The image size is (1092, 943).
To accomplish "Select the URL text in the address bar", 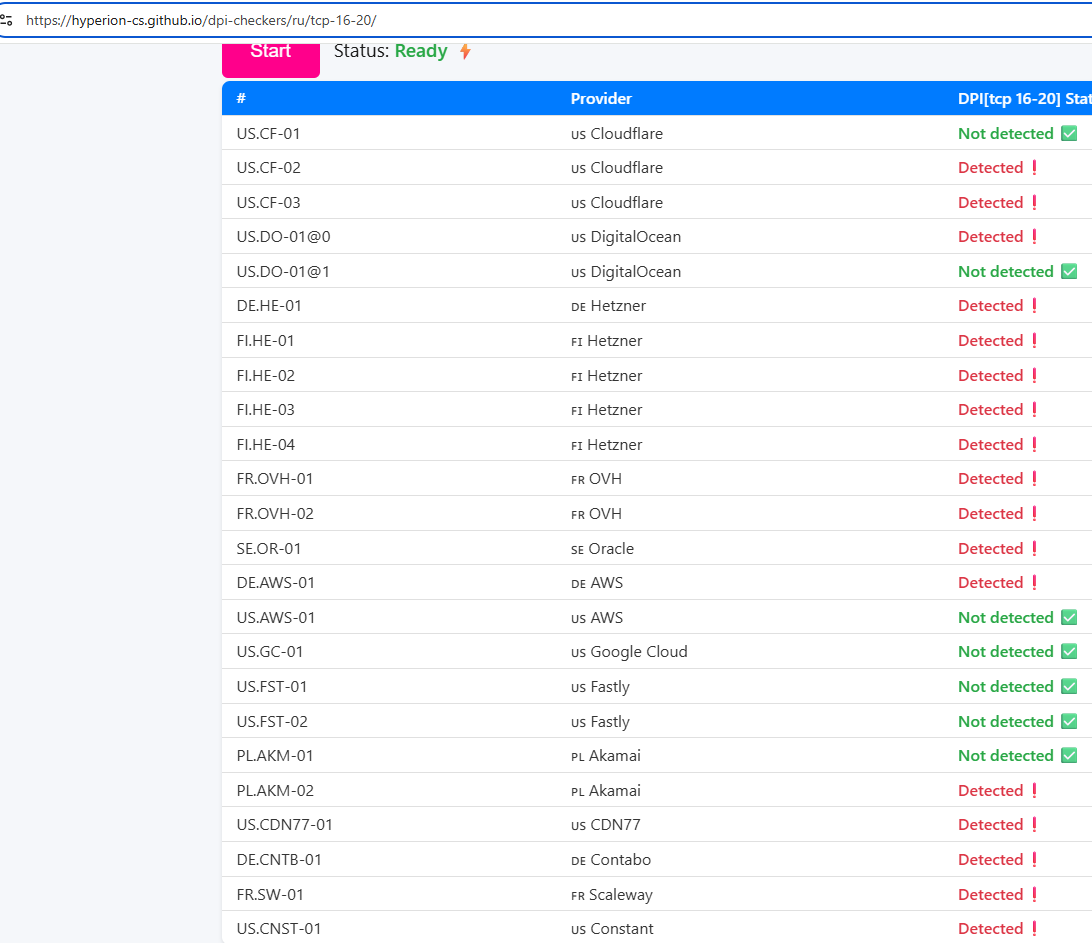I will tap(201, 20).
